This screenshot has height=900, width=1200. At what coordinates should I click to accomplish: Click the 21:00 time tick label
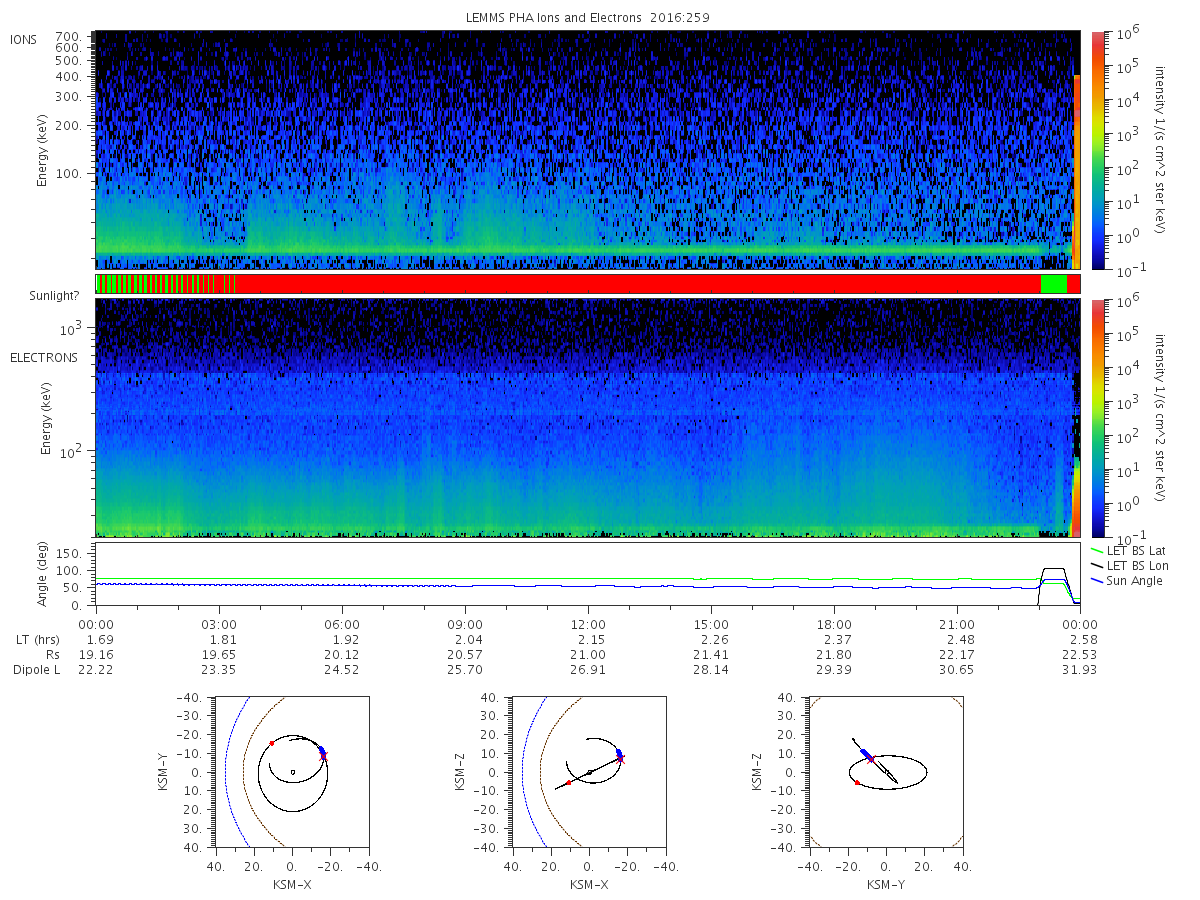(x=957, y=625)
